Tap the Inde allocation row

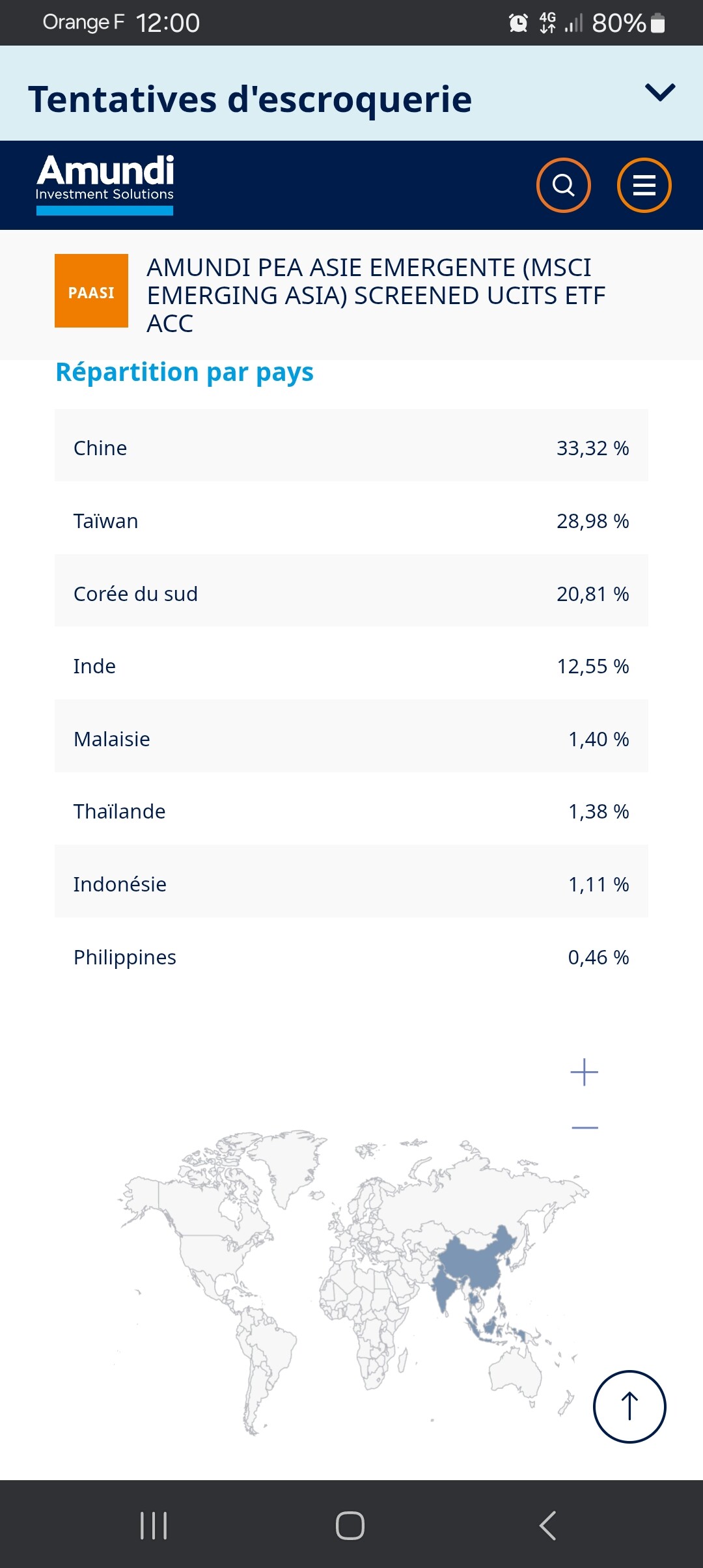pos(351,666)
